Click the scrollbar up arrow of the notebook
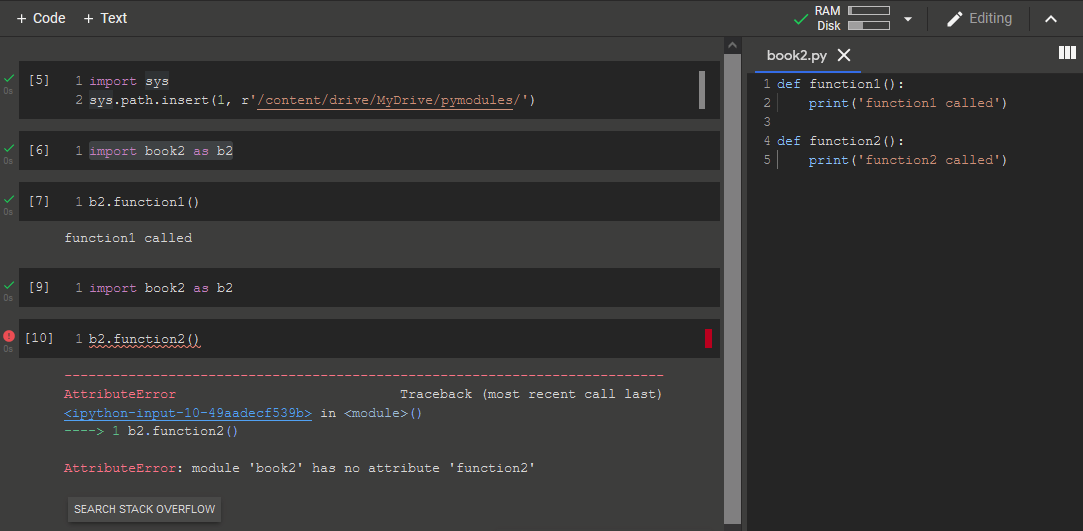1083x531 pixels. (732, 44)
